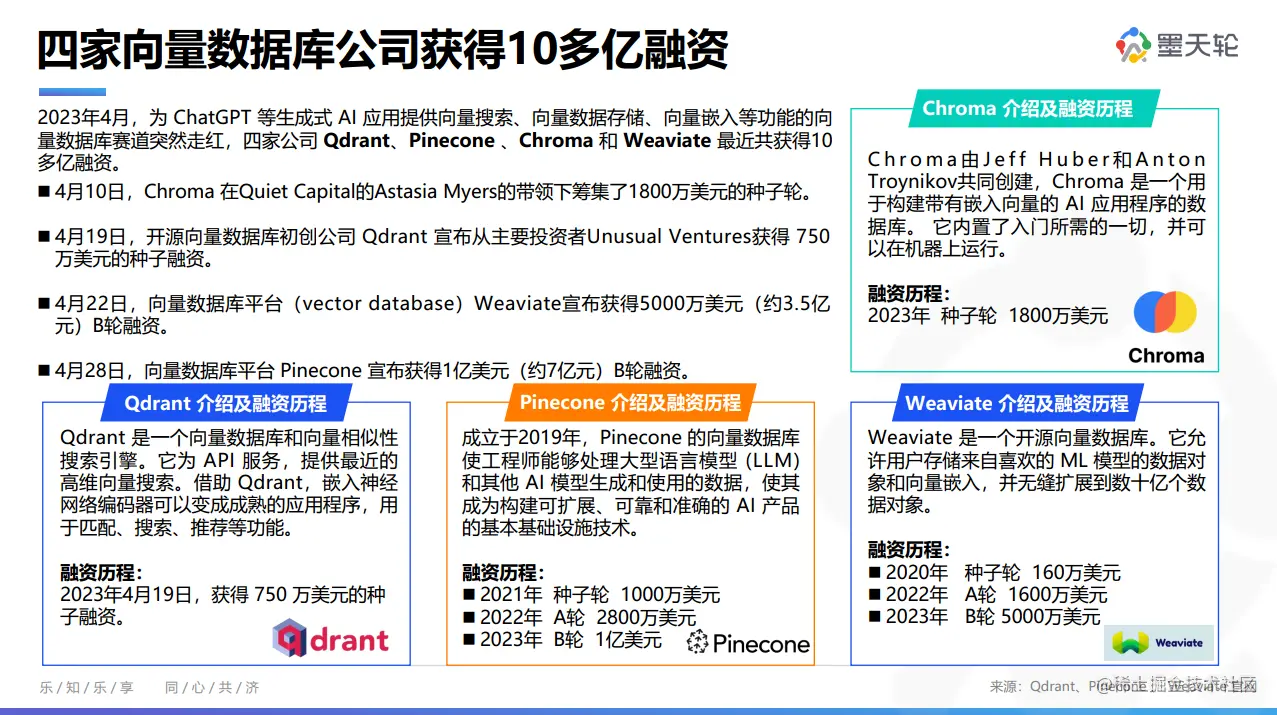Click the Weaviate logo image
The height and width of the screenshot is (715, 1277).
(x=1159, y=643)
